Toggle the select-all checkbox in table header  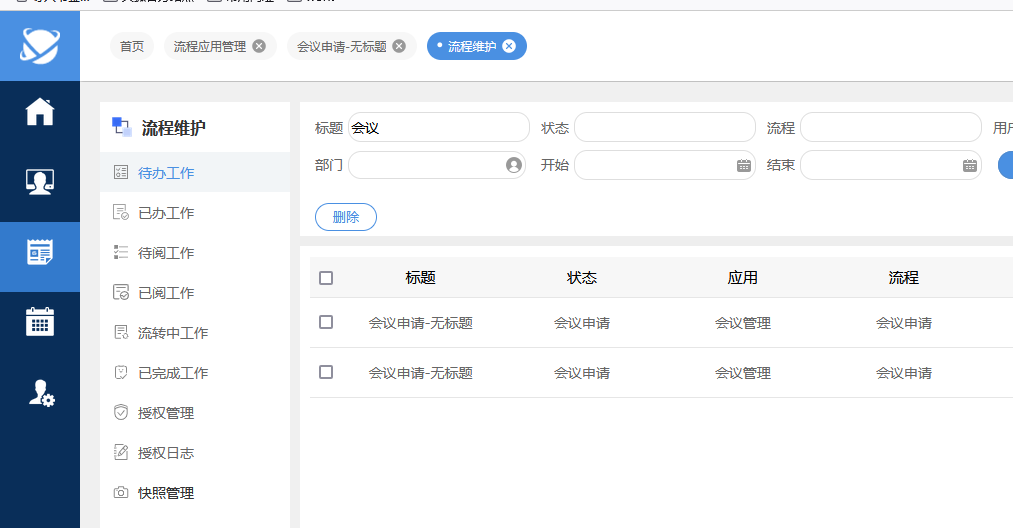[x=326, y=278]
